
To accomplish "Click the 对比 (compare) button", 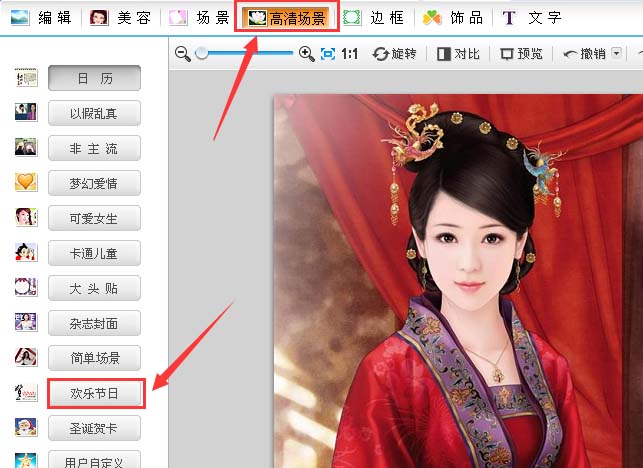I will (458, 54).
